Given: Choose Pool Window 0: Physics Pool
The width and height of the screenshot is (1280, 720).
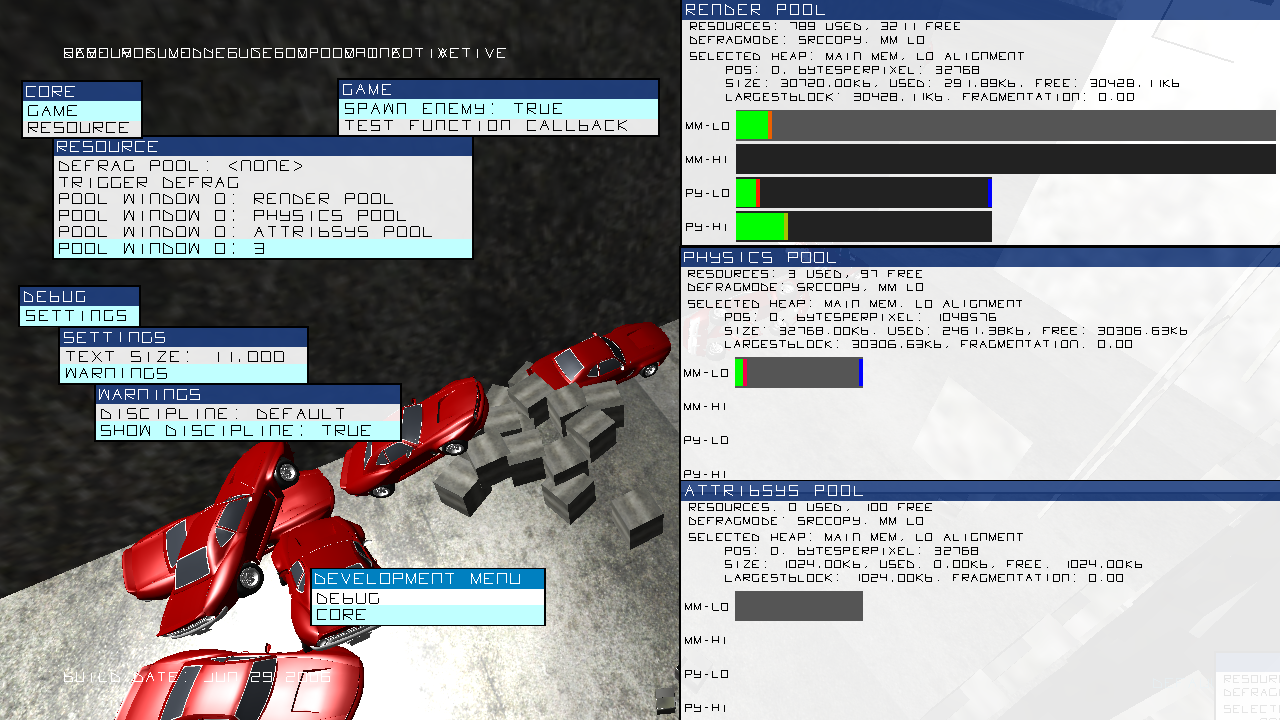Looking at the screenshot, I should click(263, 216).
